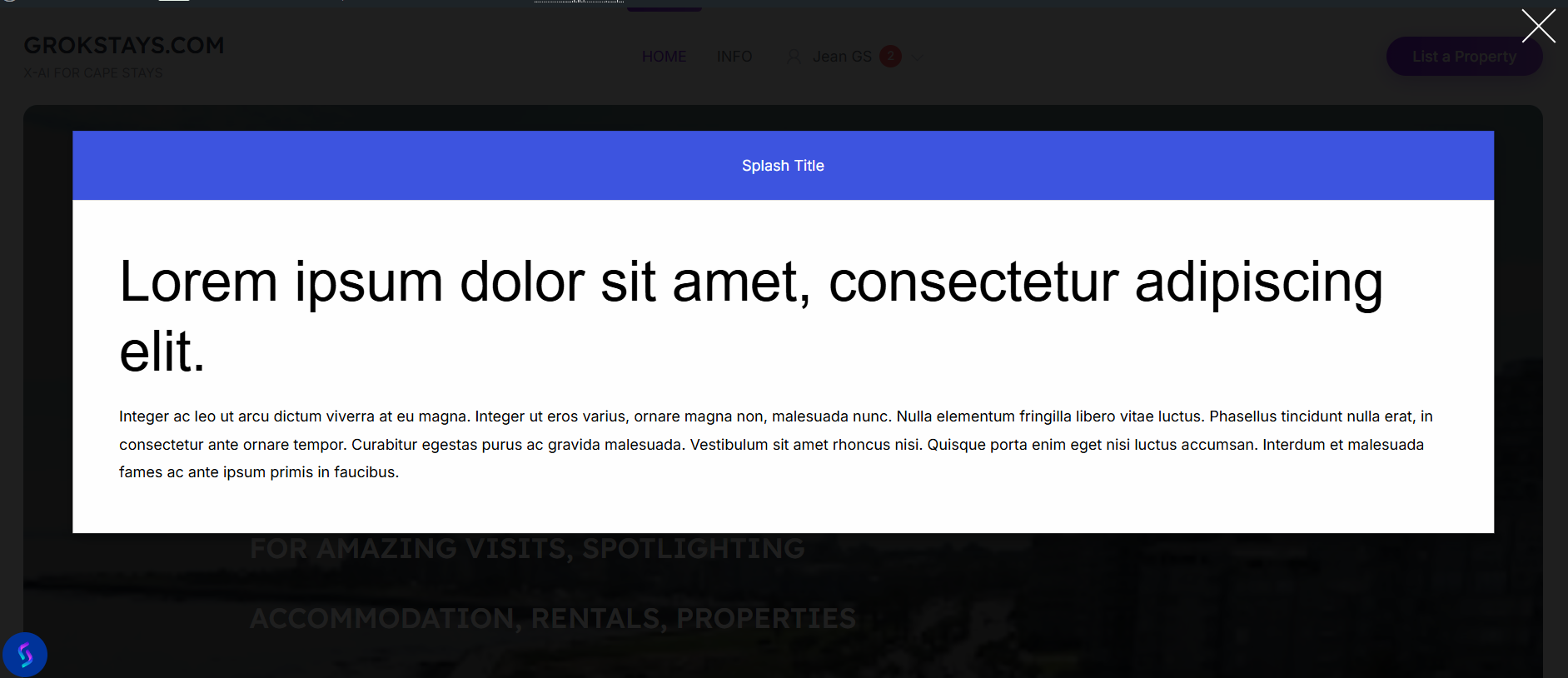Click the word 'elit.' in the headline
The image size is (1568, 678).
pos(162,351)
